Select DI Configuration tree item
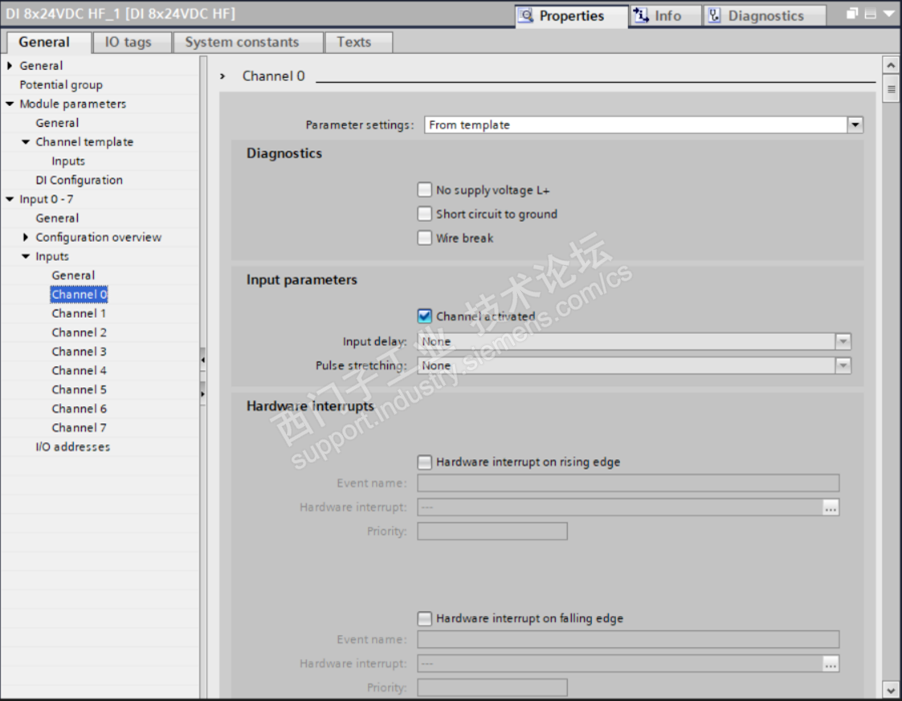Image resolution: width=902 pixels, height=701 pixels. (79, 180)
